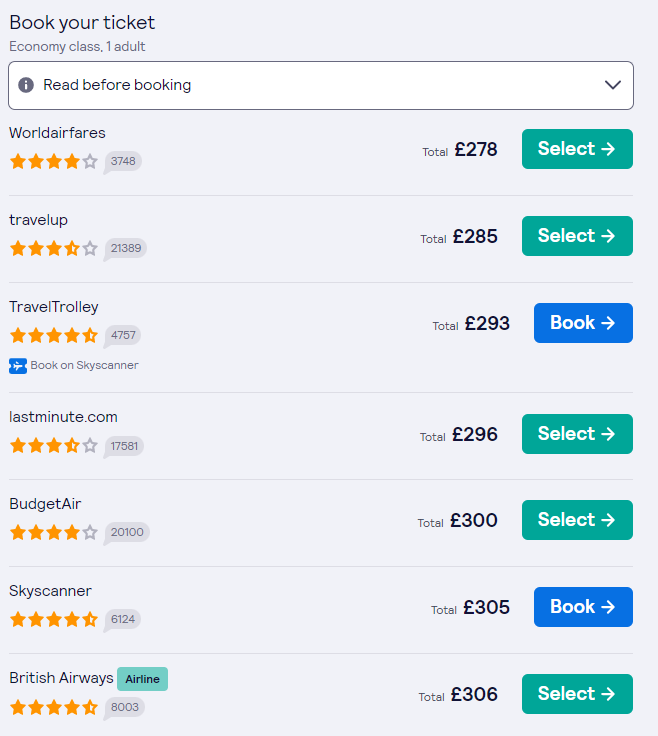
Task: Expand the Read before booking chevron
Action: pyautogui.click(x=613, y=85)
